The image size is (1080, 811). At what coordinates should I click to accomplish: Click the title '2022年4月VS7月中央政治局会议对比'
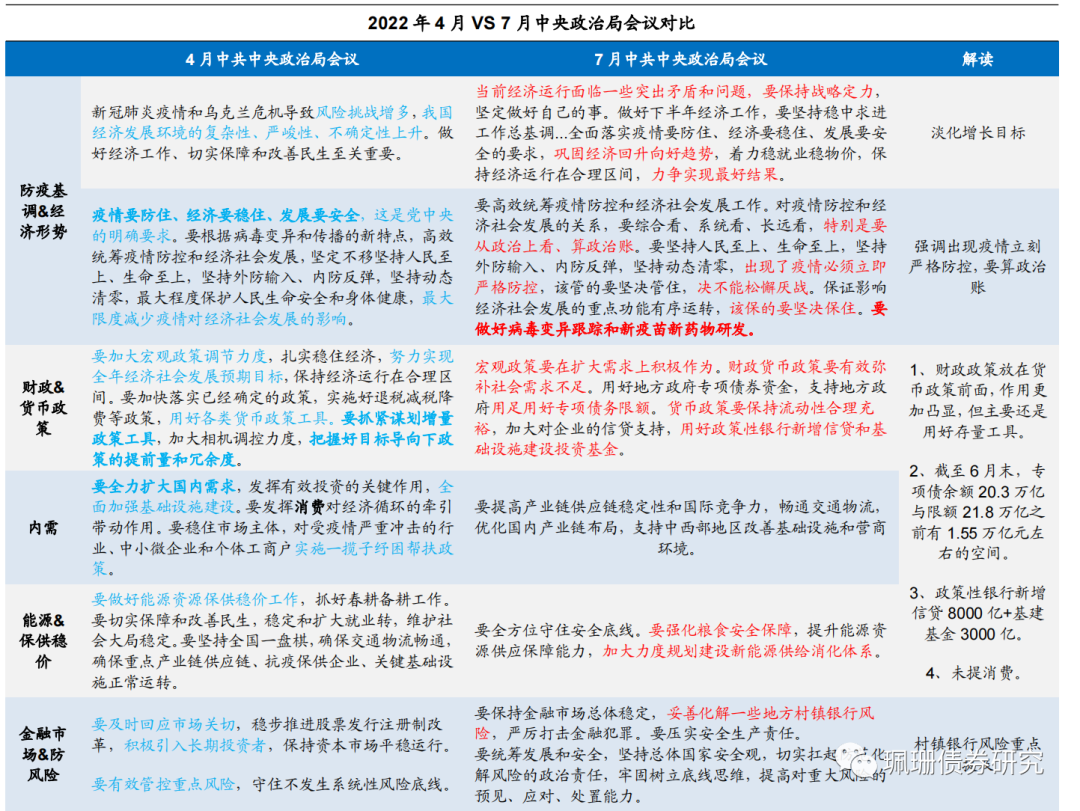pos(530,23)
